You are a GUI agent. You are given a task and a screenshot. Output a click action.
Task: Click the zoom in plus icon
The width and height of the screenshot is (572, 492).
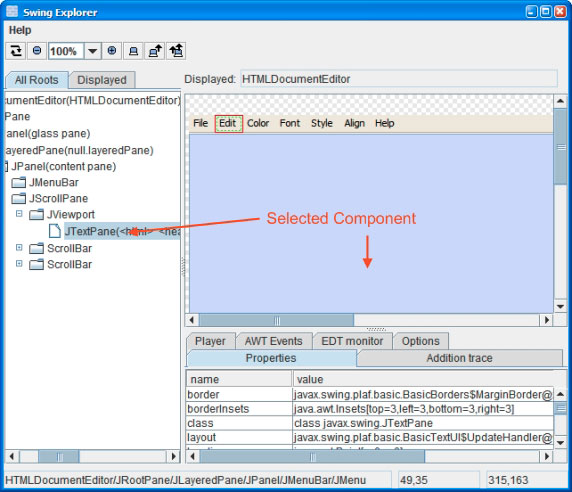112,51
